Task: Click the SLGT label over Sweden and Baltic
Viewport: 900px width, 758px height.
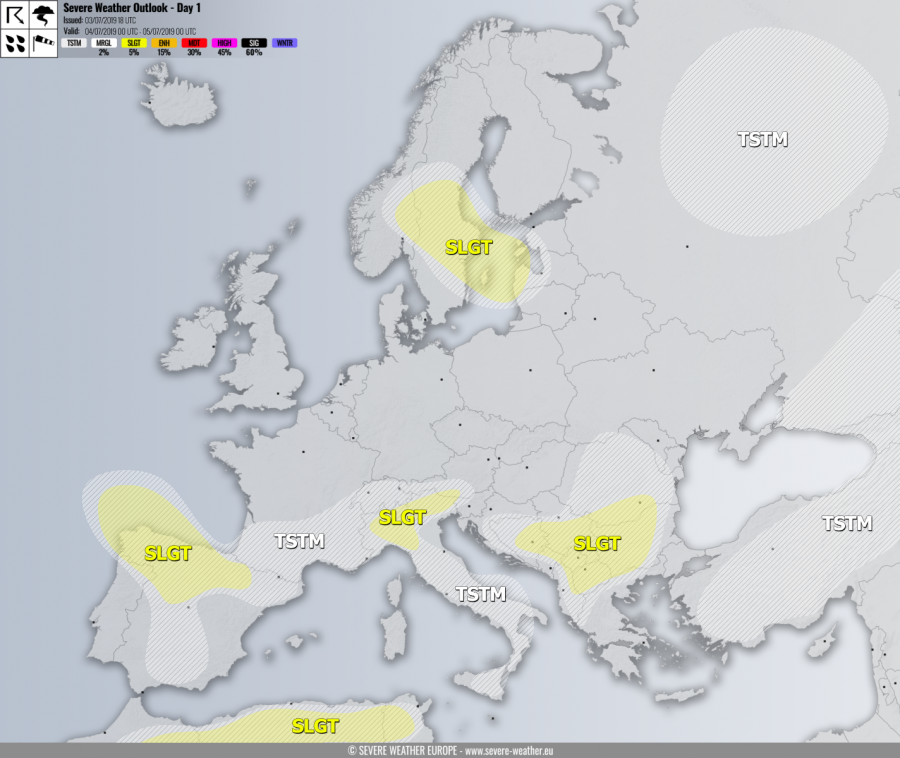Action: point(469,247)
